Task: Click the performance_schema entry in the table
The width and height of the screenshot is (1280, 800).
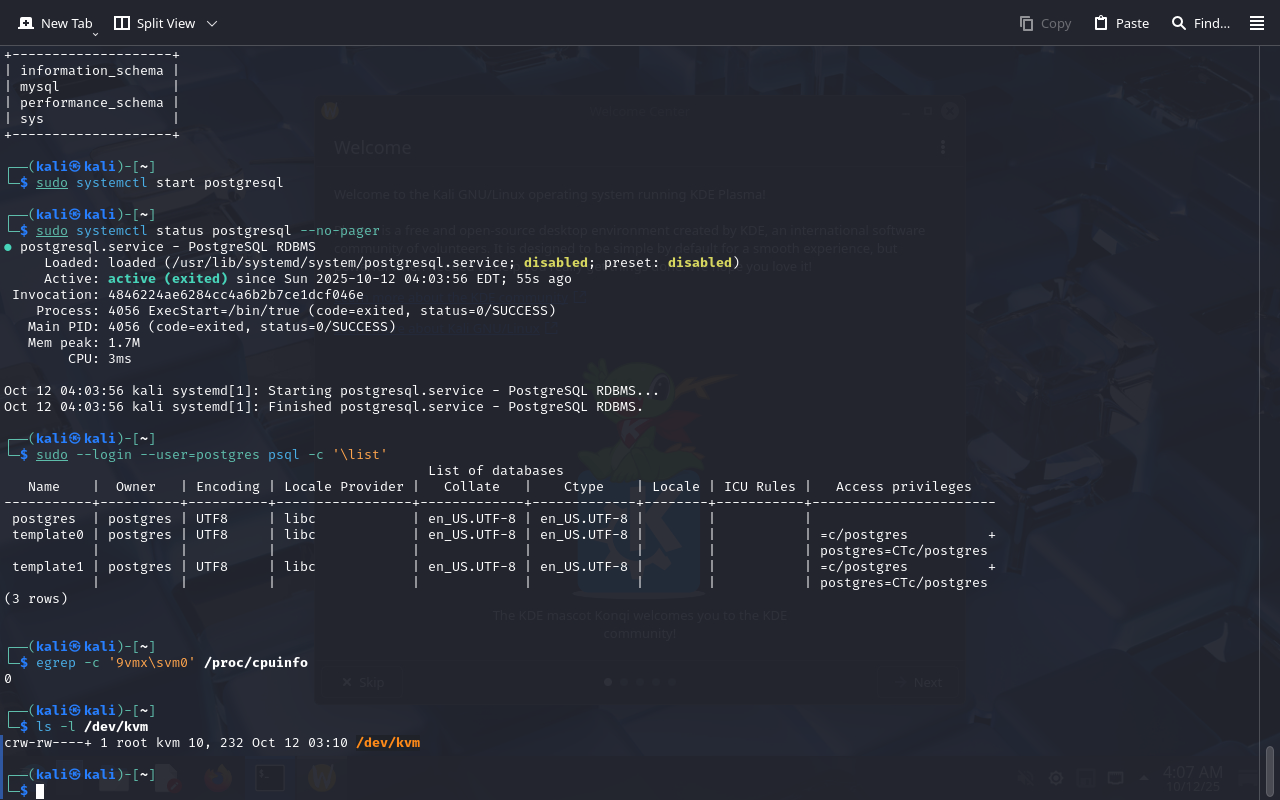Action: click(x=91, y=103)
